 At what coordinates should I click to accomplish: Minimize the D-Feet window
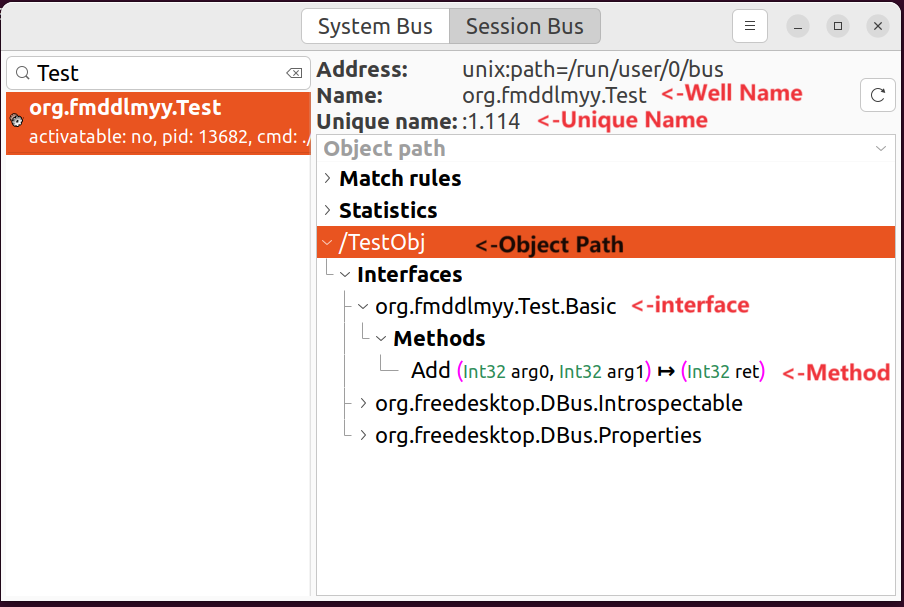(798, 26)
